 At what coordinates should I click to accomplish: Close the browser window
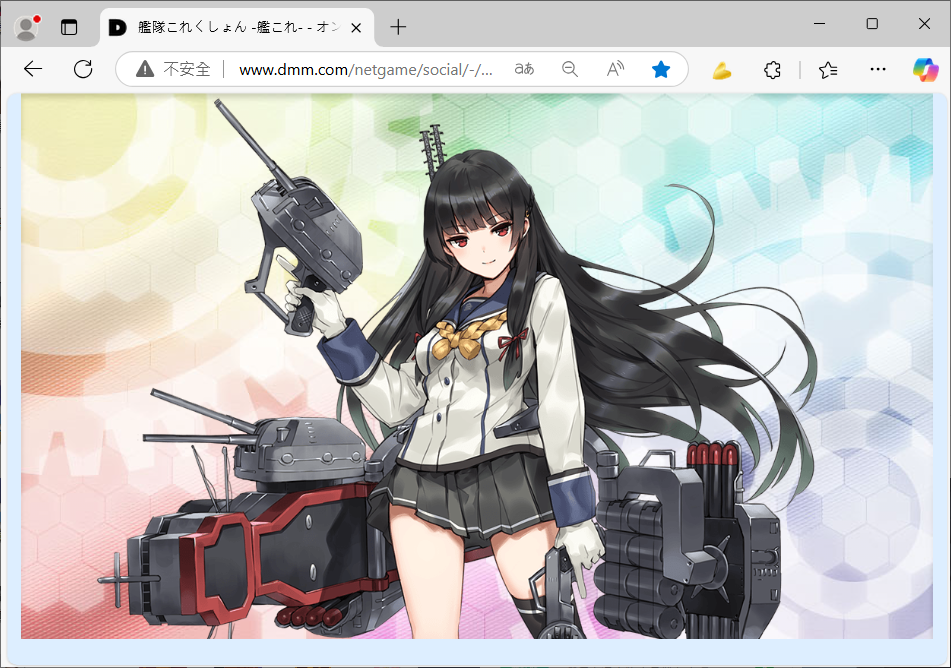coord(924,24)
